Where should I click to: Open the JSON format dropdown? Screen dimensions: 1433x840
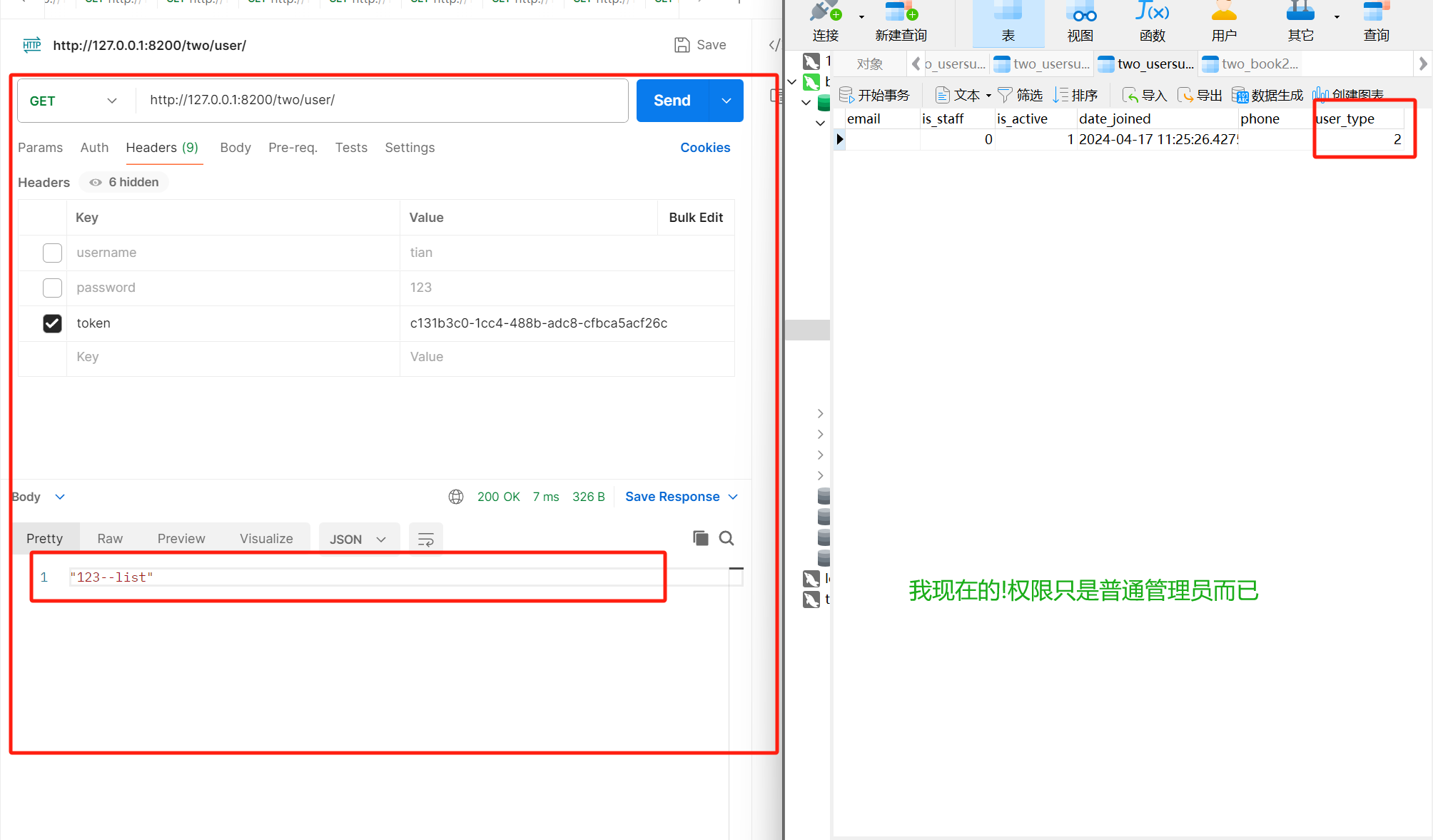point(358,540)
